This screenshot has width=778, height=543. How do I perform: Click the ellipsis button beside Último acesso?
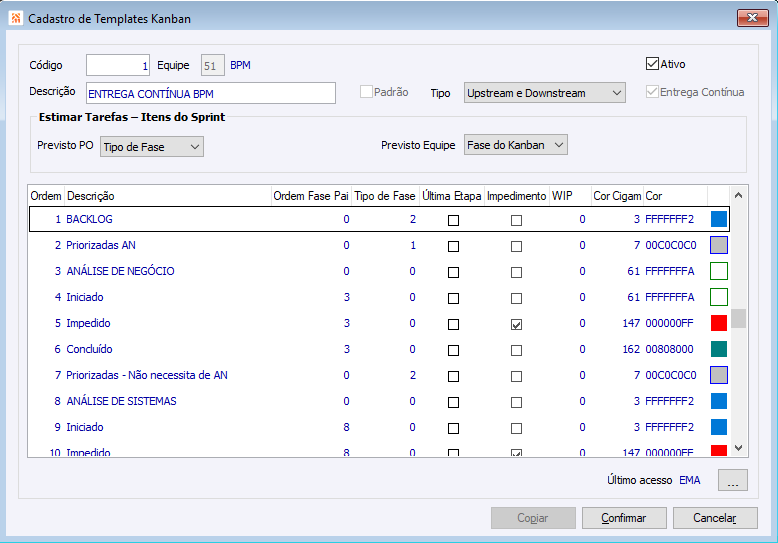733,480
